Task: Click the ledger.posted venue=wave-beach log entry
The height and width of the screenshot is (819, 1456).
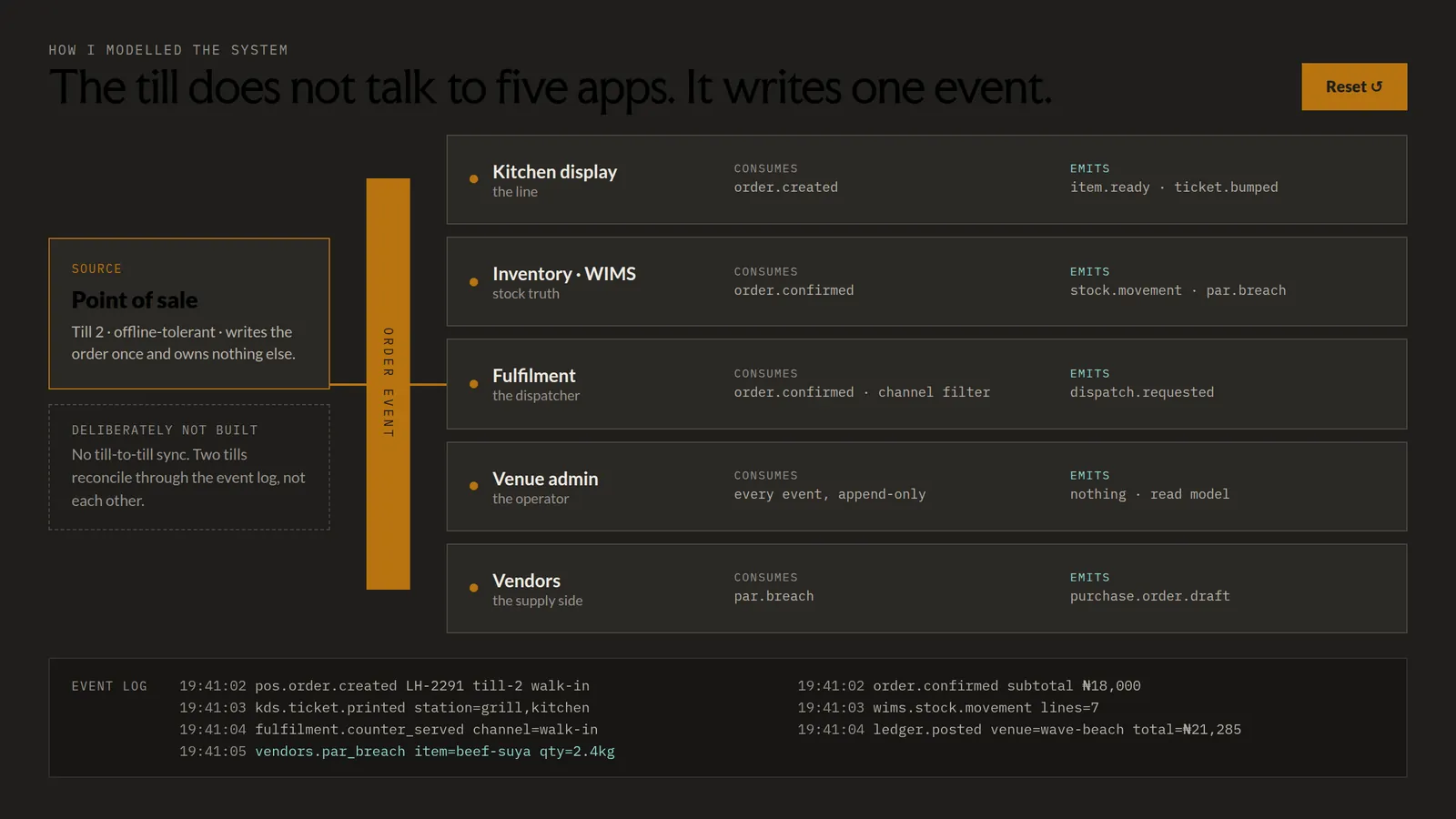Action: [1019, 730]
